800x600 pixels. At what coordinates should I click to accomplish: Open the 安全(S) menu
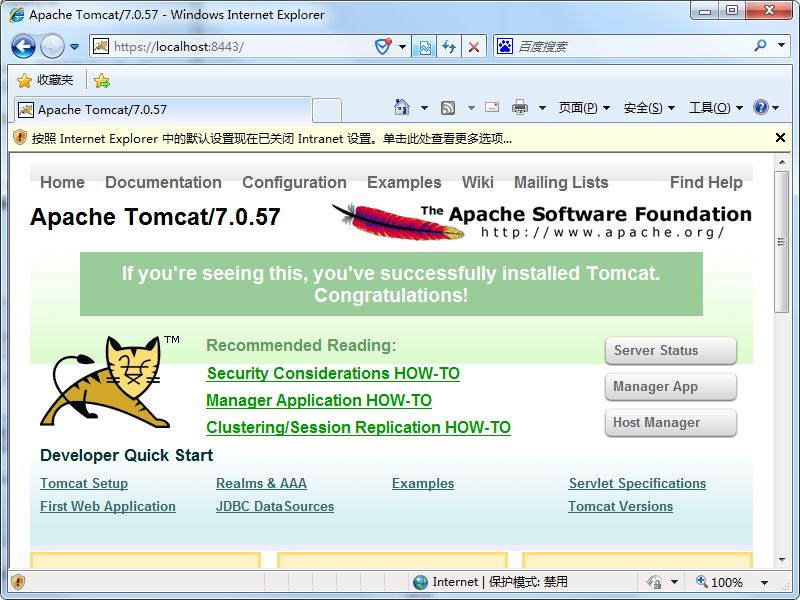coord(649,108)
